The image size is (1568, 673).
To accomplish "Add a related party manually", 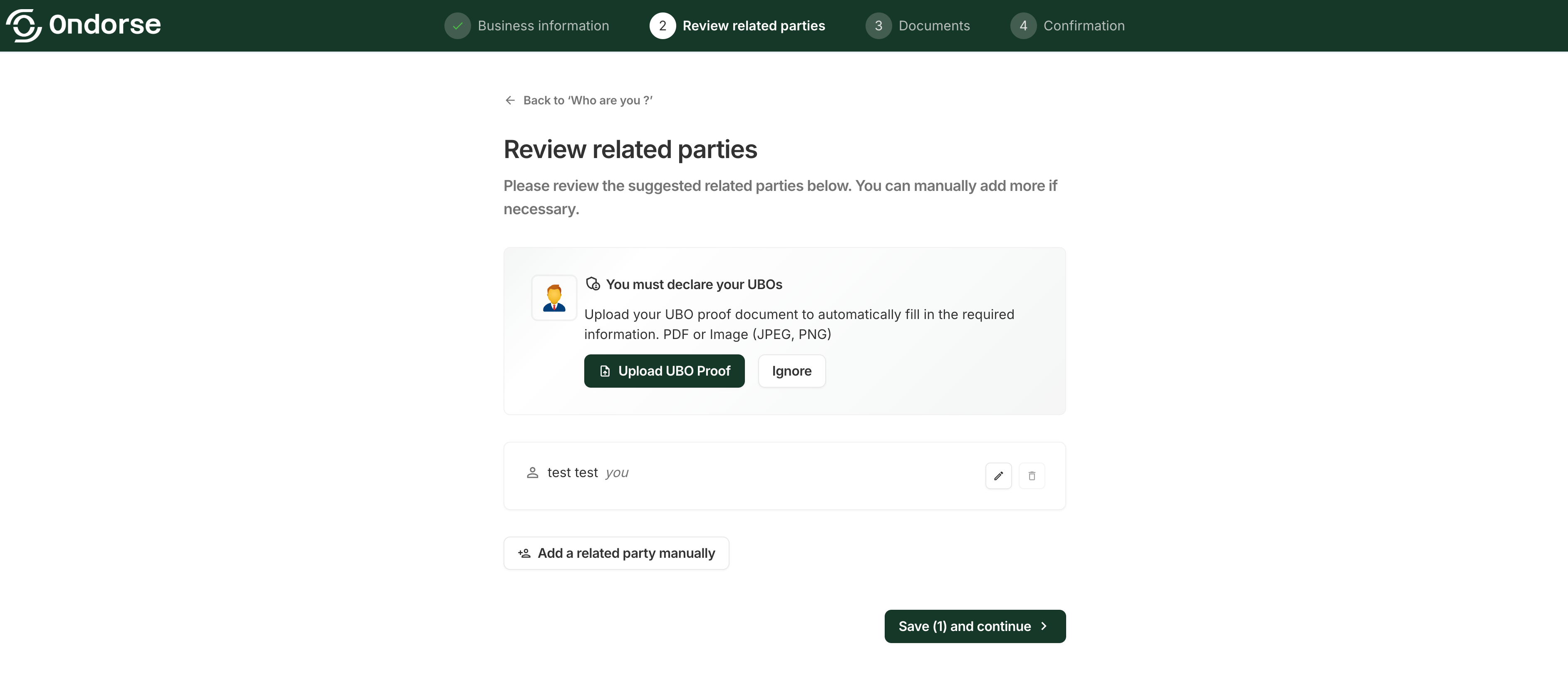I will pyautogui.click(x=616, y=553).
